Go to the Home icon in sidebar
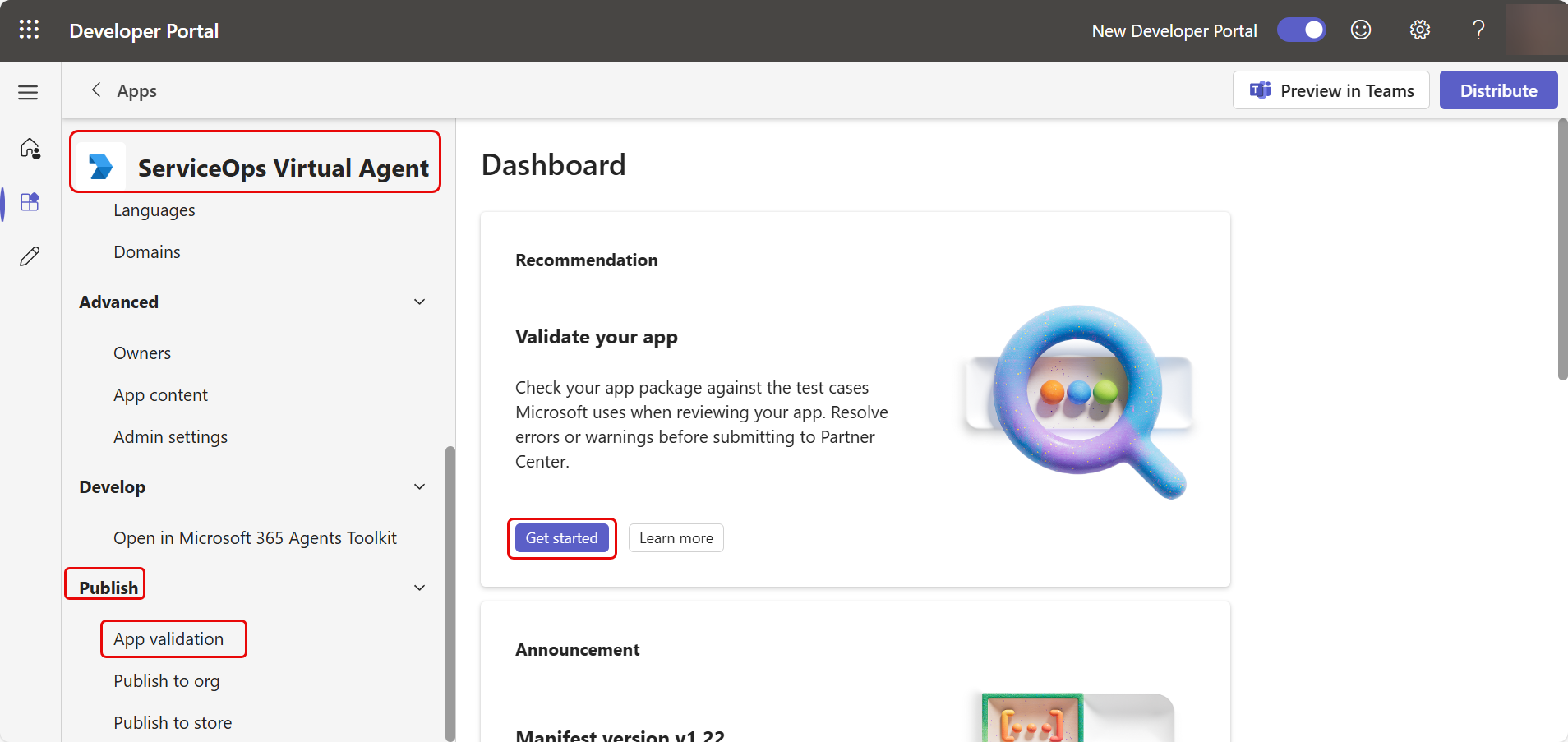Viewport: 1568px width, 742px height. coord(30,148)
